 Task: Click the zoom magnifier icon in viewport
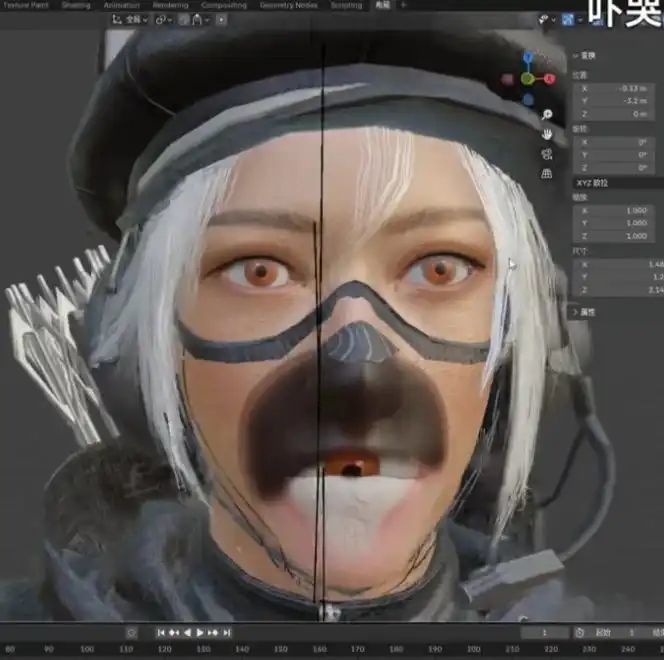(547, 115)
